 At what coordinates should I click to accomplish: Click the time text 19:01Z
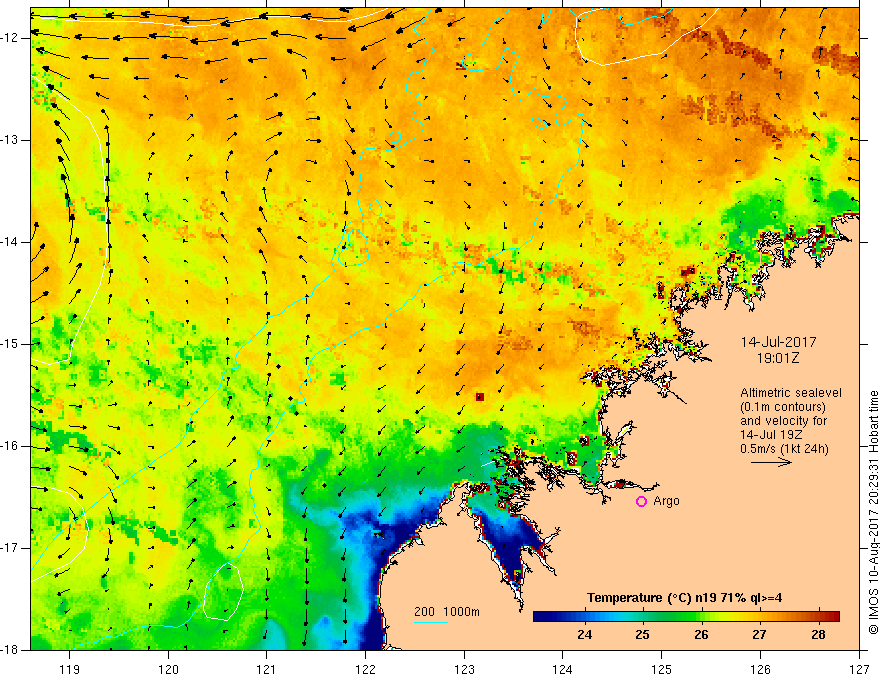pos(777,358)
